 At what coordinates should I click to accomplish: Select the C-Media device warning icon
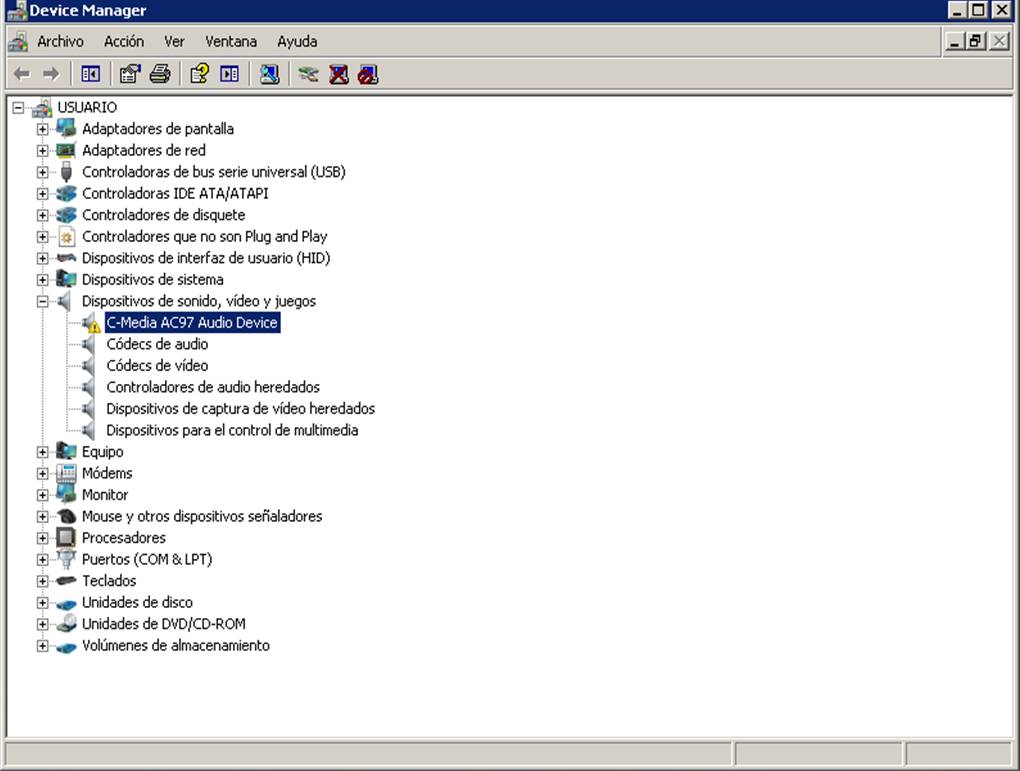click(x=90, y=323)
